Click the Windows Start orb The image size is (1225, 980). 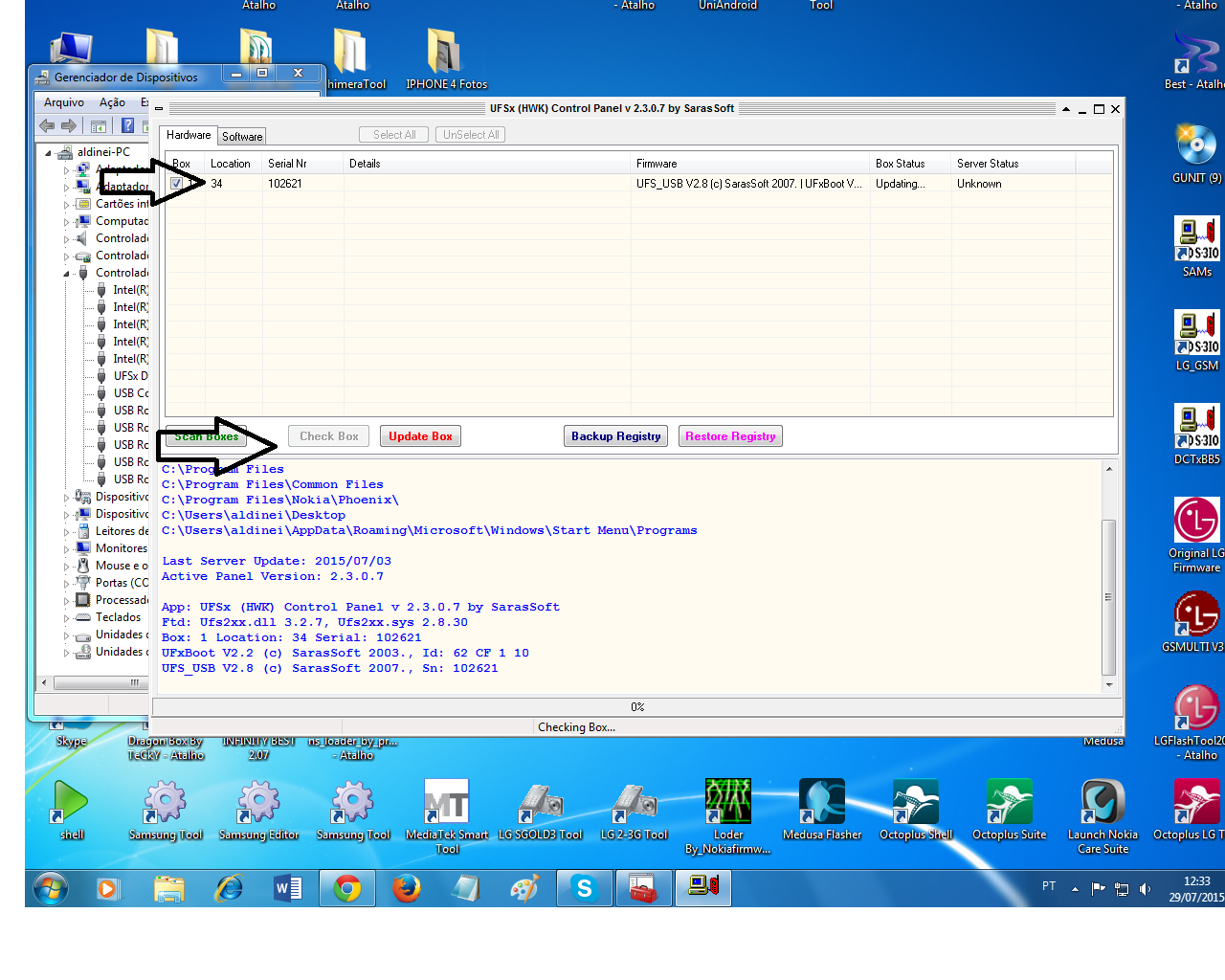[51, 888]
